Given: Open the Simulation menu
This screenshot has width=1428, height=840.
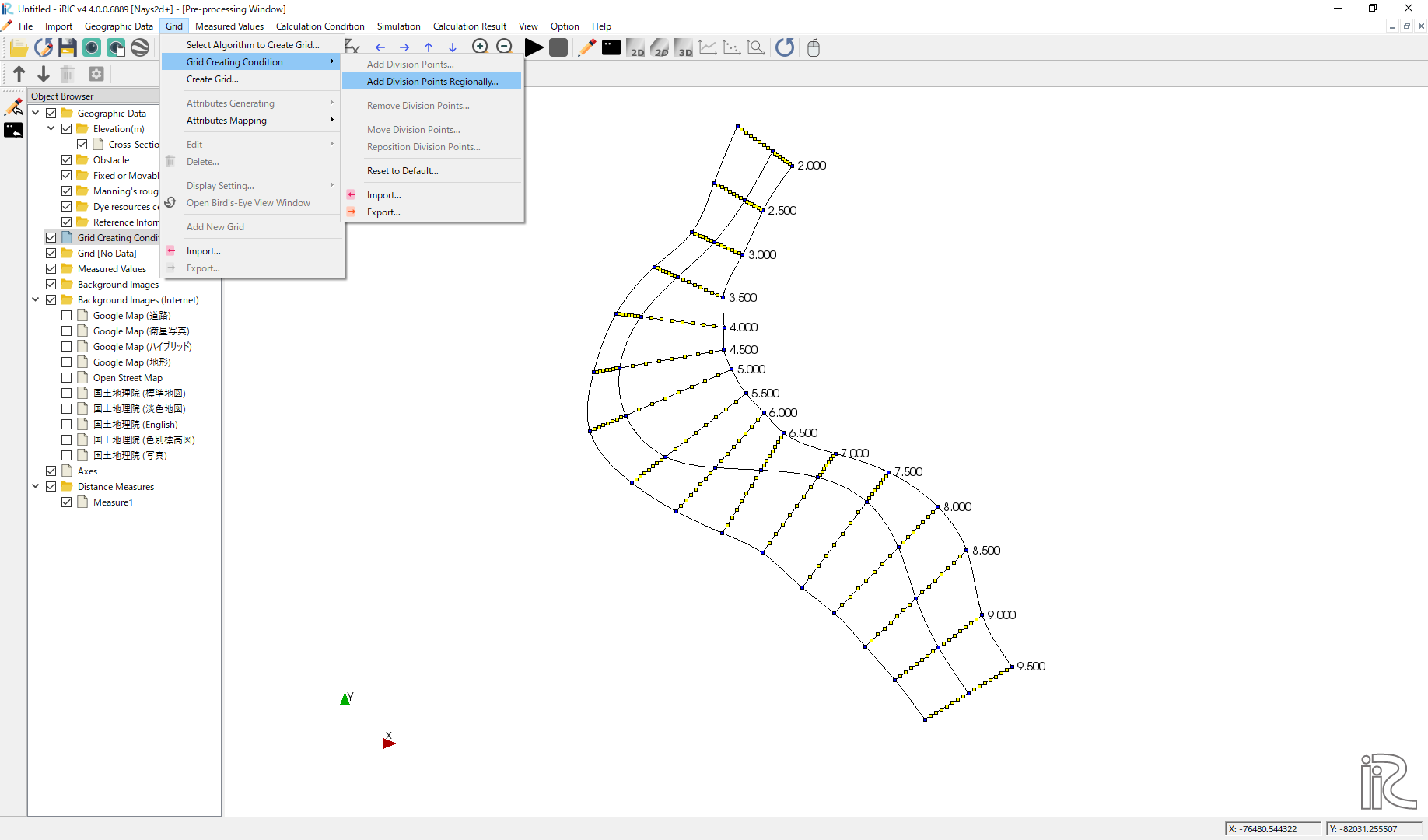Looking at the screenshot, I should (x=398, y=26).
